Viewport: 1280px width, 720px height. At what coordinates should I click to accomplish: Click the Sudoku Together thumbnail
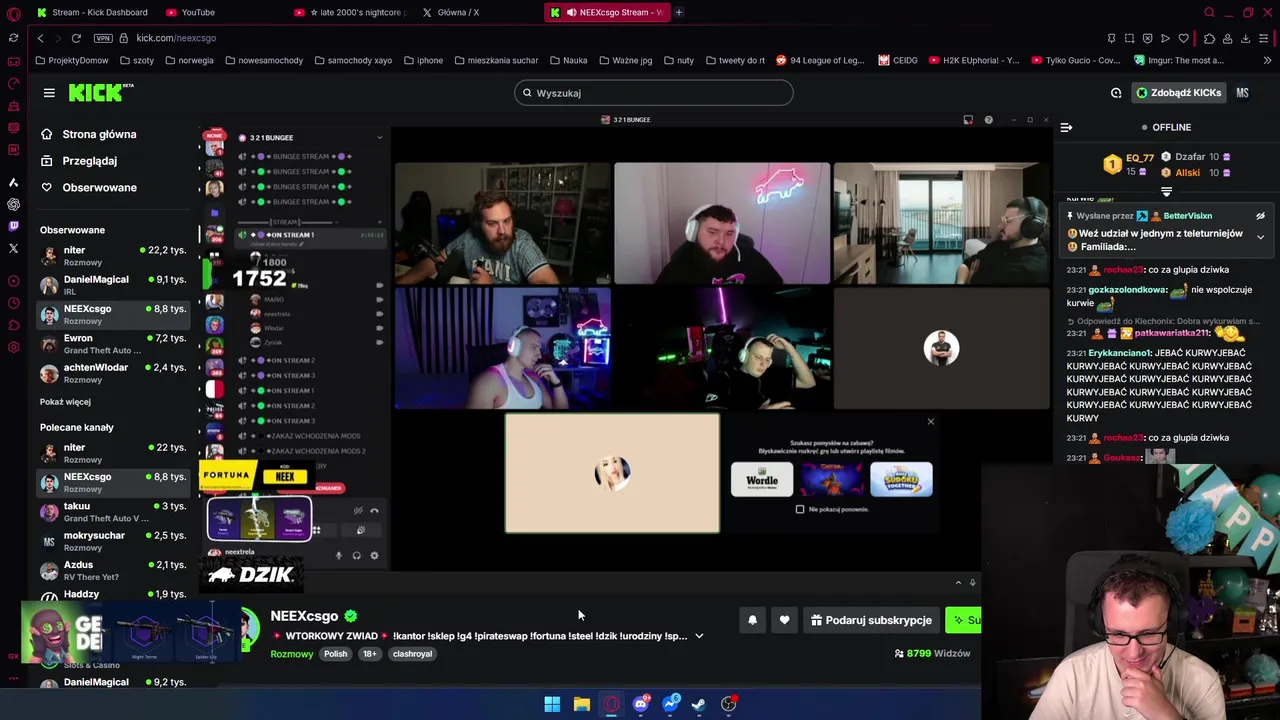coord(902,480)
